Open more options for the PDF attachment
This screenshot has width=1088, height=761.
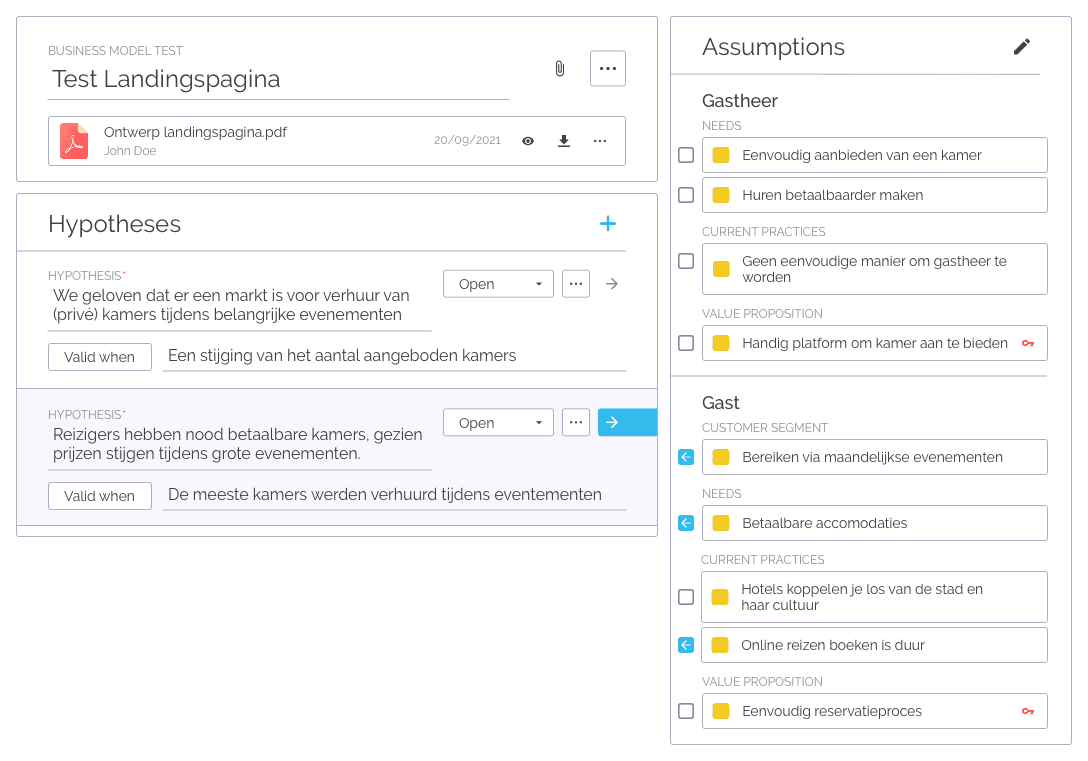tap(600, 141)
